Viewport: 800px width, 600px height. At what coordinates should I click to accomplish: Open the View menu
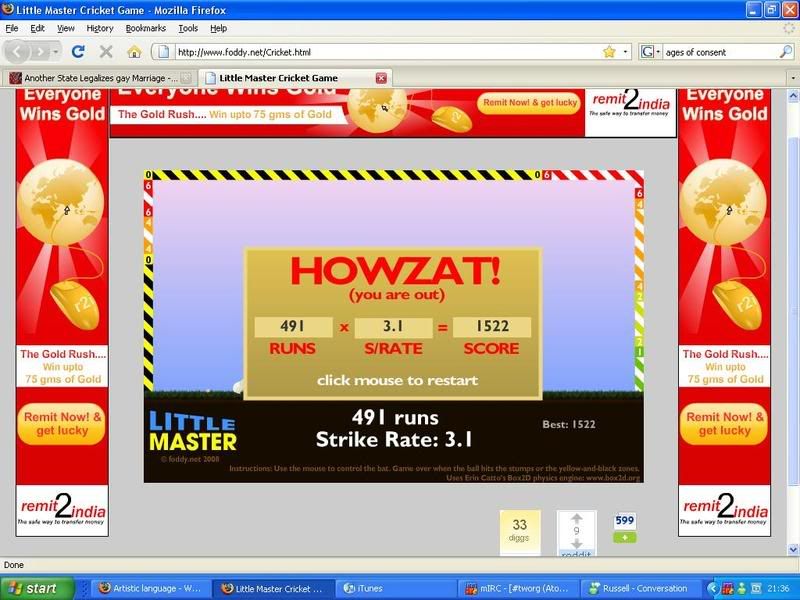click(x=65, y=29)
